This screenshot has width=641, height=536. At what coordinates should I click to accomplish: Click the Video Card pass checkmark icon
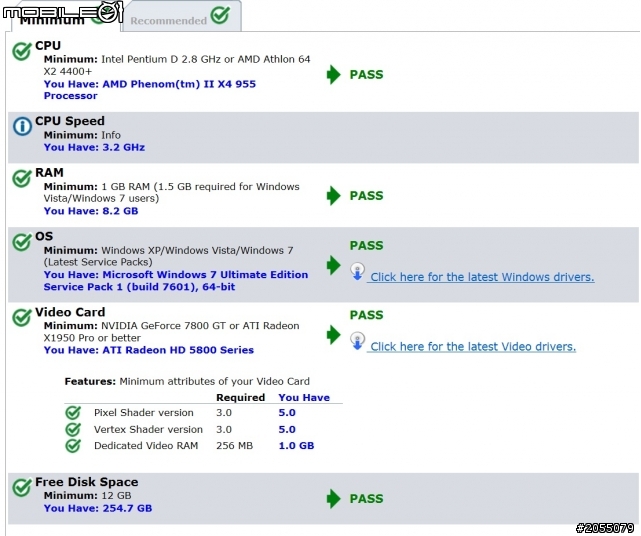pyautogui.click(x=22, y=318)
